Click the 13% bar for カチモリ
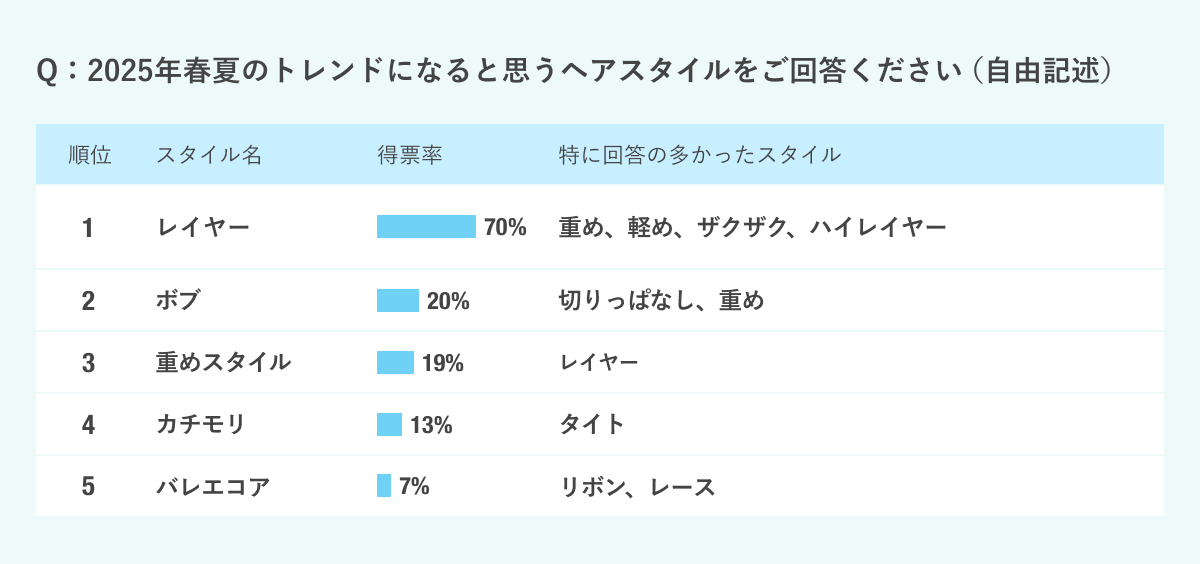Screen dimensions: 1200x564 coord(389,424)
